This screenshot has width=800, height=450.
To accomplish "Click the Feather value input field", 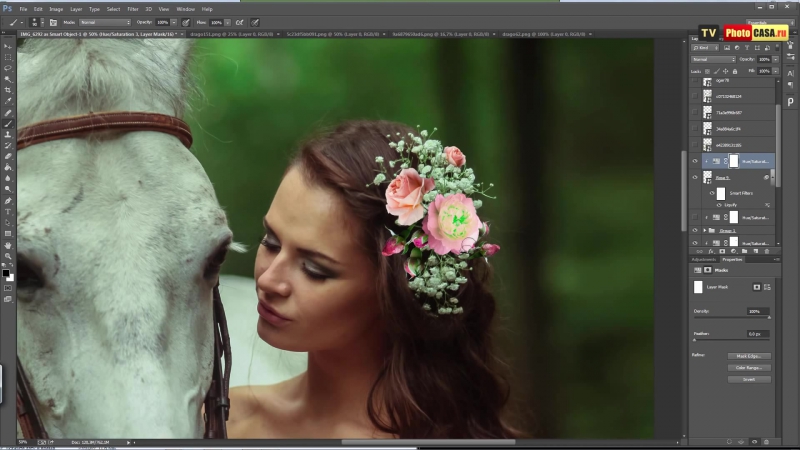I will coord(757,334).
